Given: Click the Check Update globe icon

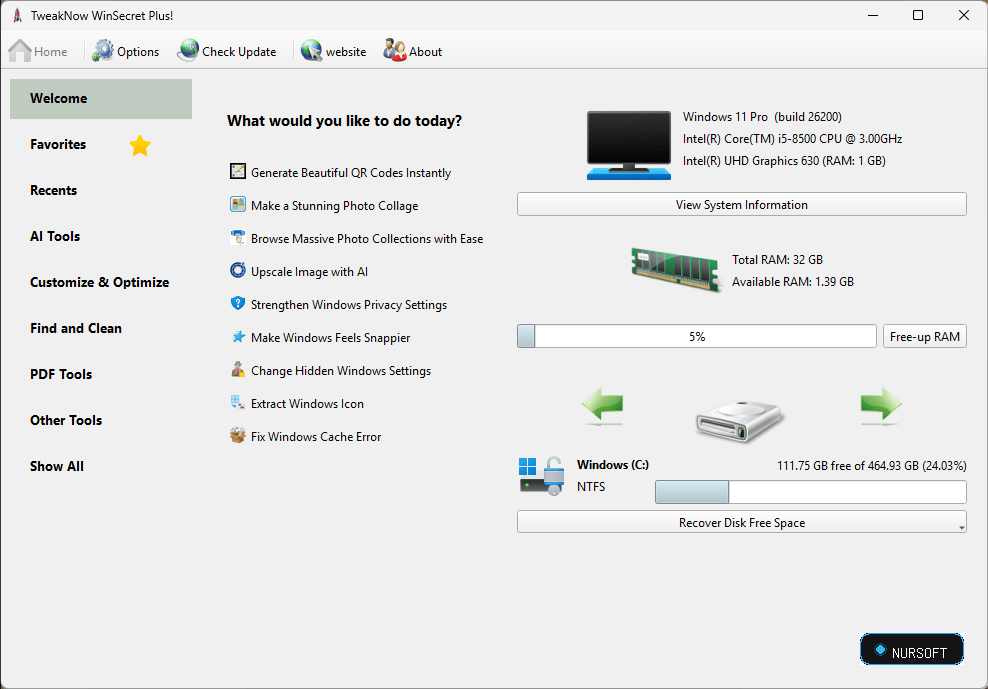Looking at the screenshot, I should [x=188, y=50].
